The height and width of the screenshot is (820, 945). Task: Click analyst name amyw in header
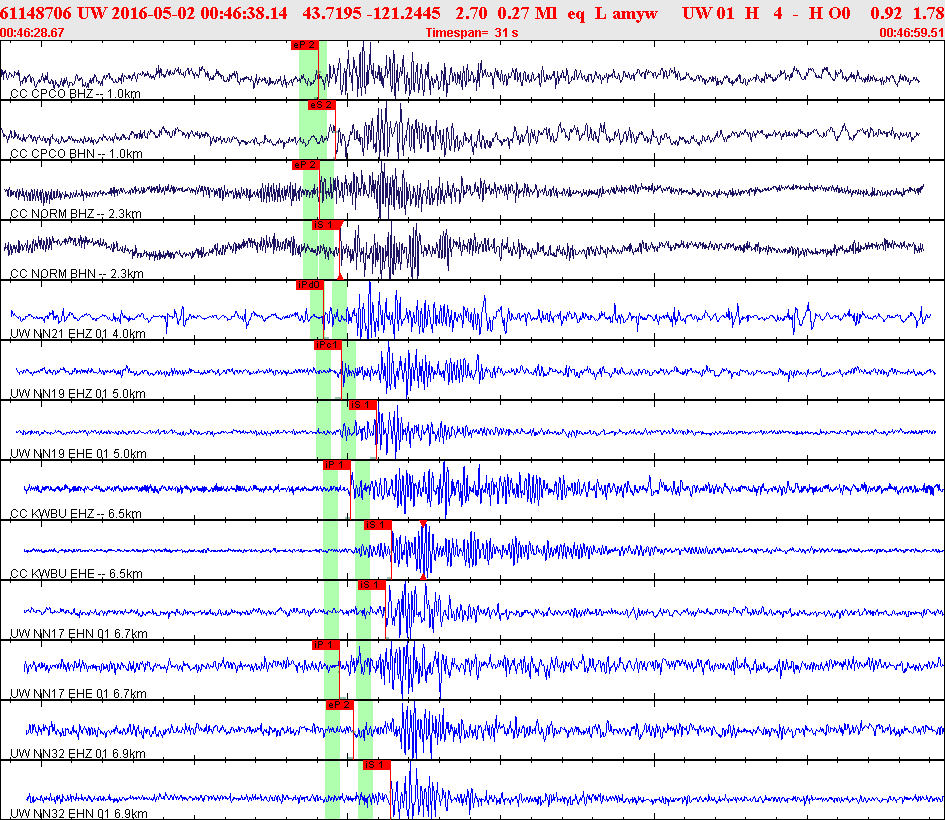[x=635, y=13]
